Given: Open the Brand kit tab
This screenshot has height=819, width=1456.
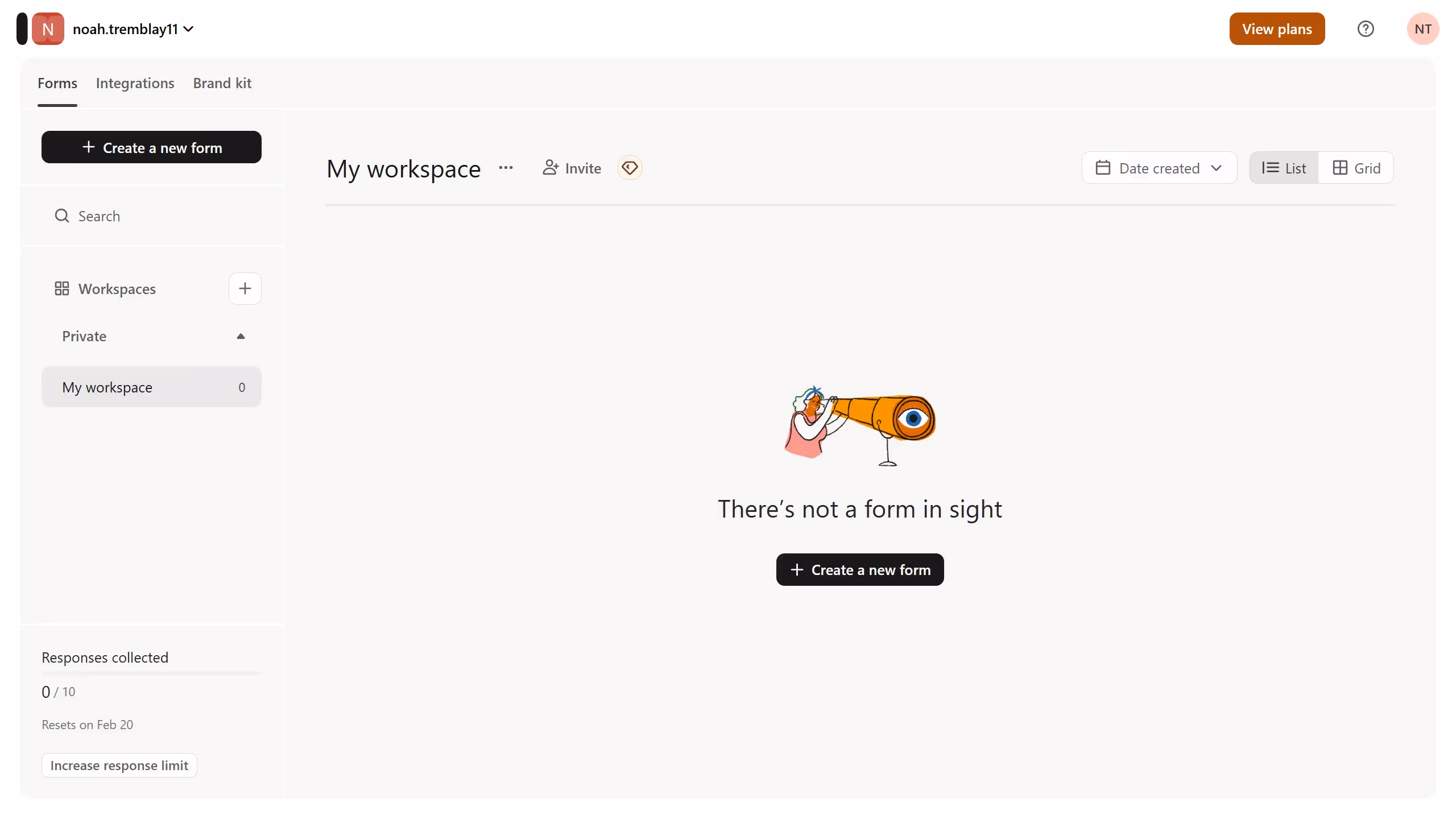Looking at the screenshot, I should (222, 83).
